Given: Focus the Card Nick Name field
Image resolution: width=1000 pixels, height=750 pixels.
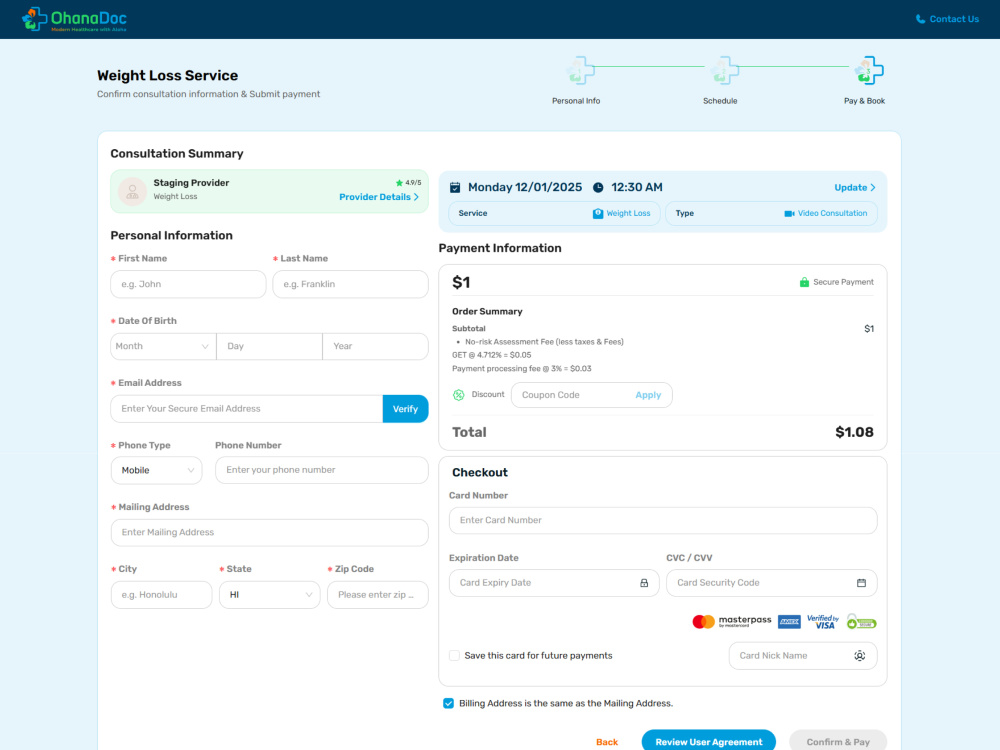Looking at the screenshot, I should tap(803, 656).
